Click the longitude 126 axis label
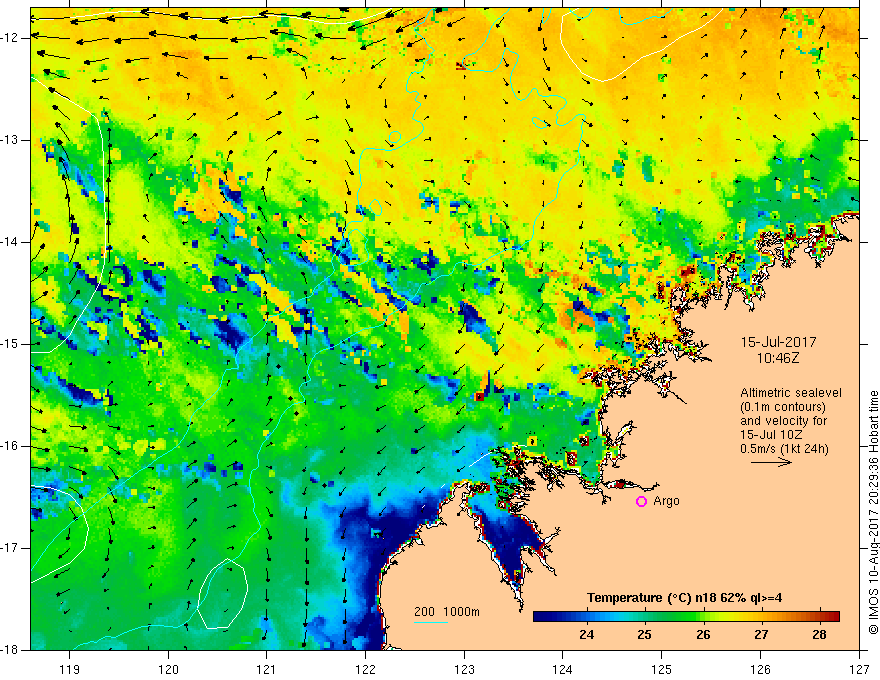880x680 pixels. point(760,669)
